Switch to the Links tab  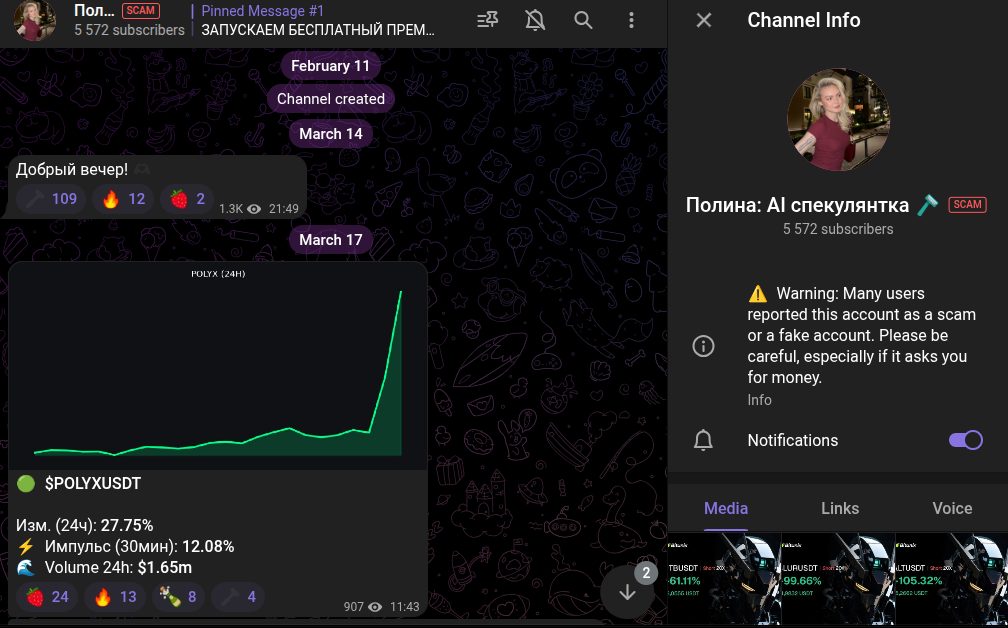click(840, 508)
